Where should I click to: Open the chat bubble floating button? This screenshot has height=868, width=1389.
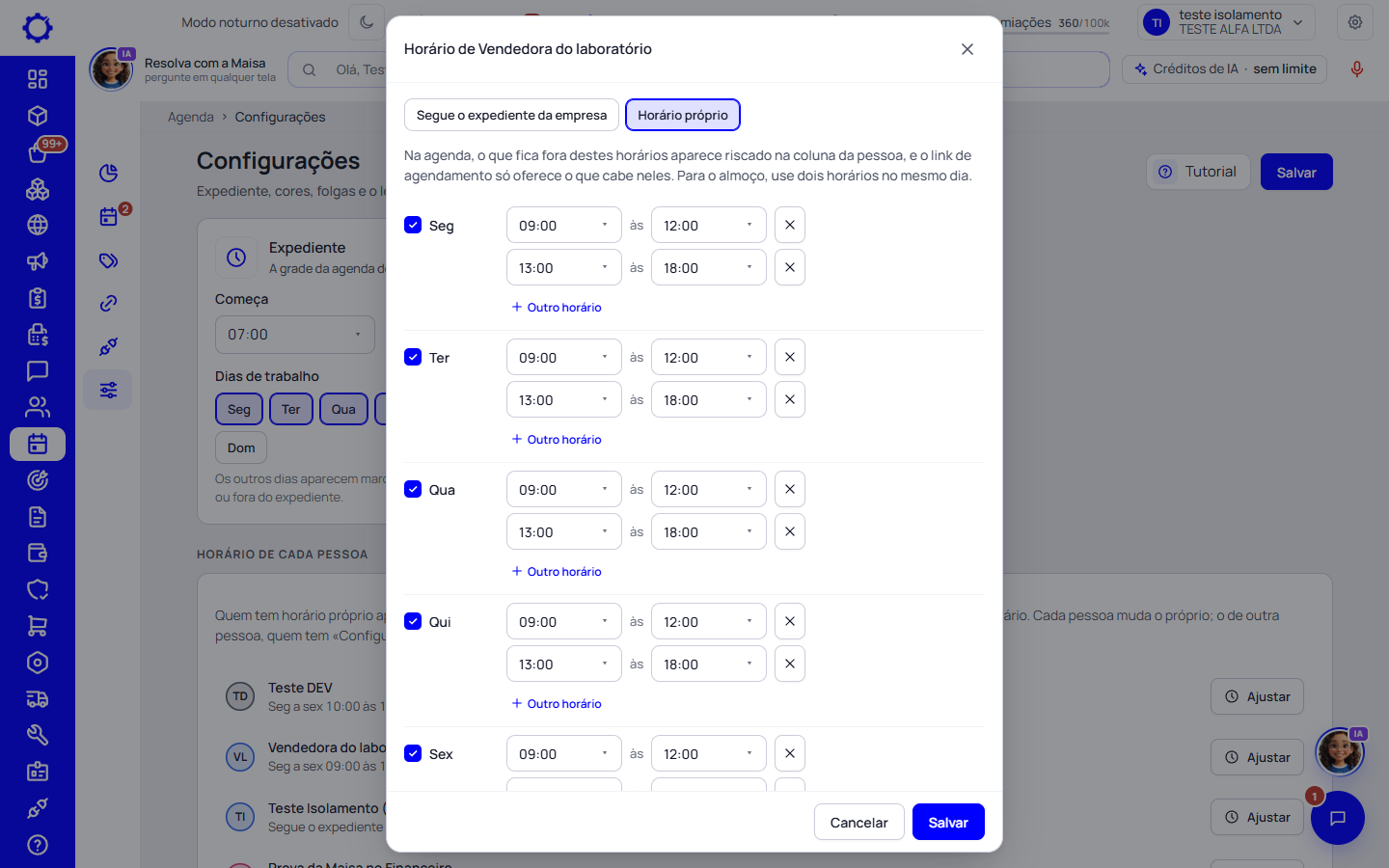coord(1337,818)
